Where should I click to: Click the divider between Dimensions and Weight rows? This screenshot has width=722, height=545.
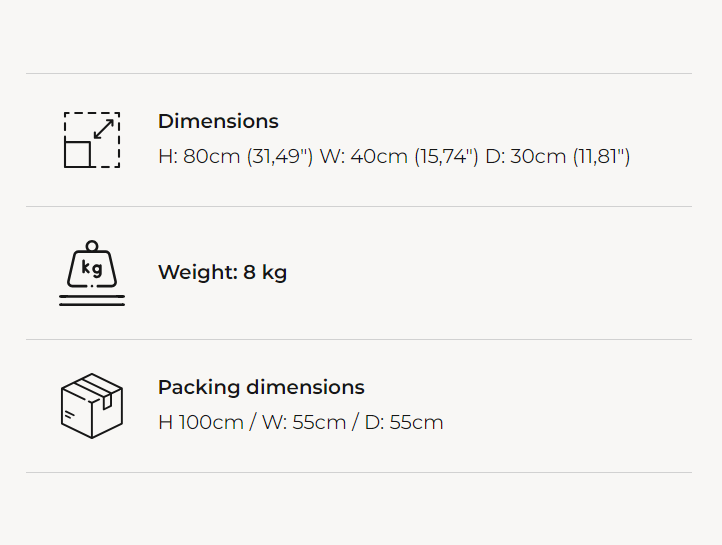pyautogui.click(x=358, y=206)
